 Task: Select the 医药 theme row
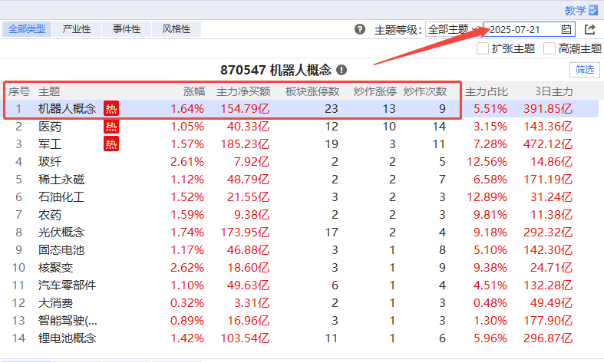point(299,127)
